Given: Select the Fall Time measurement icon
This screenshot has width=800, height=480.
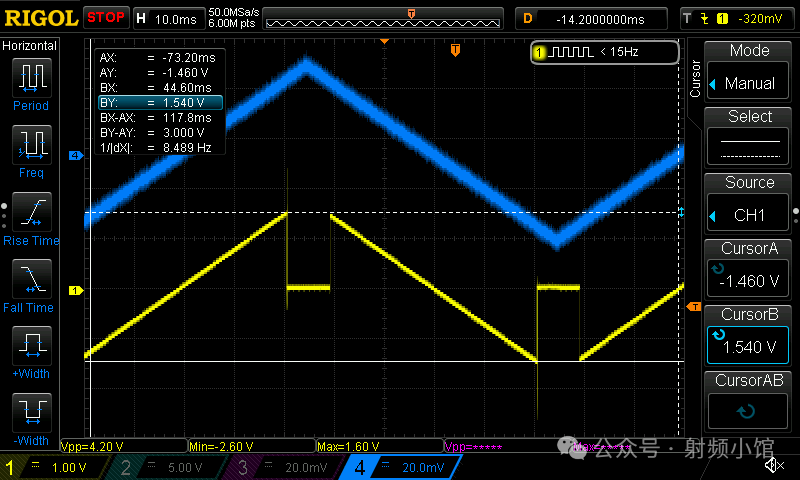Looking at the screenshot, I should tap(31, 281).
